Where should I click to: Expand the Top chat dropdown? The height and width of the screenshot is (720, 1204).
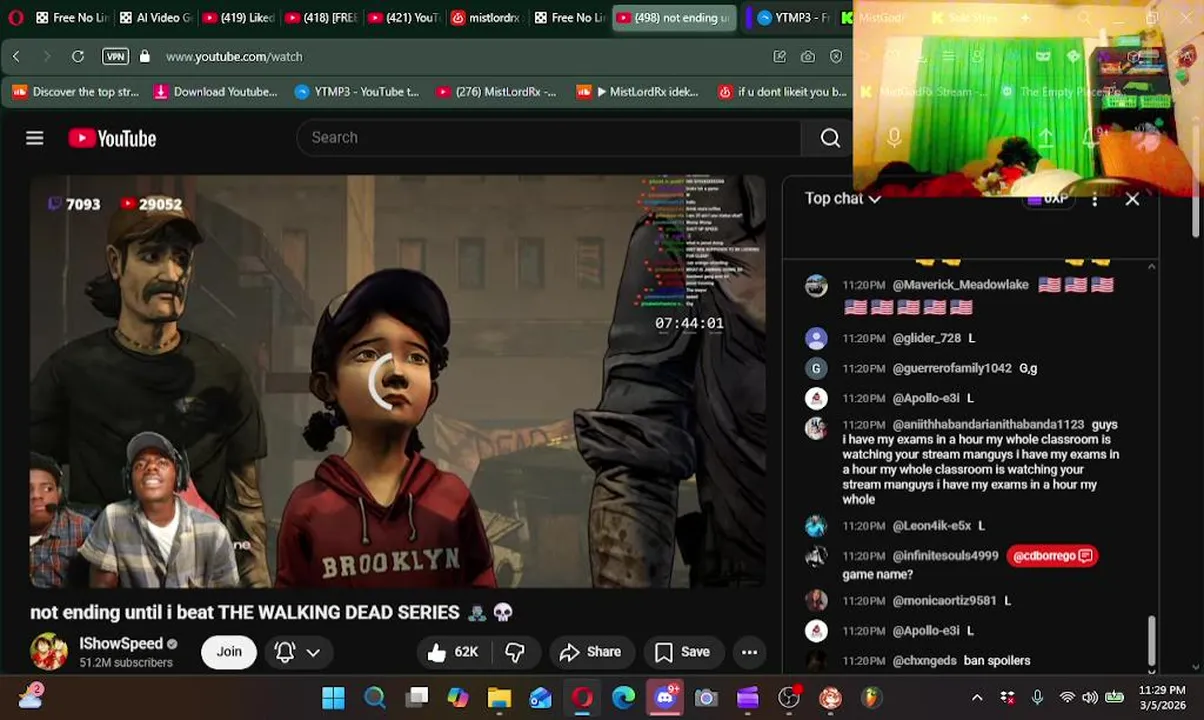[x=843, y=198]
